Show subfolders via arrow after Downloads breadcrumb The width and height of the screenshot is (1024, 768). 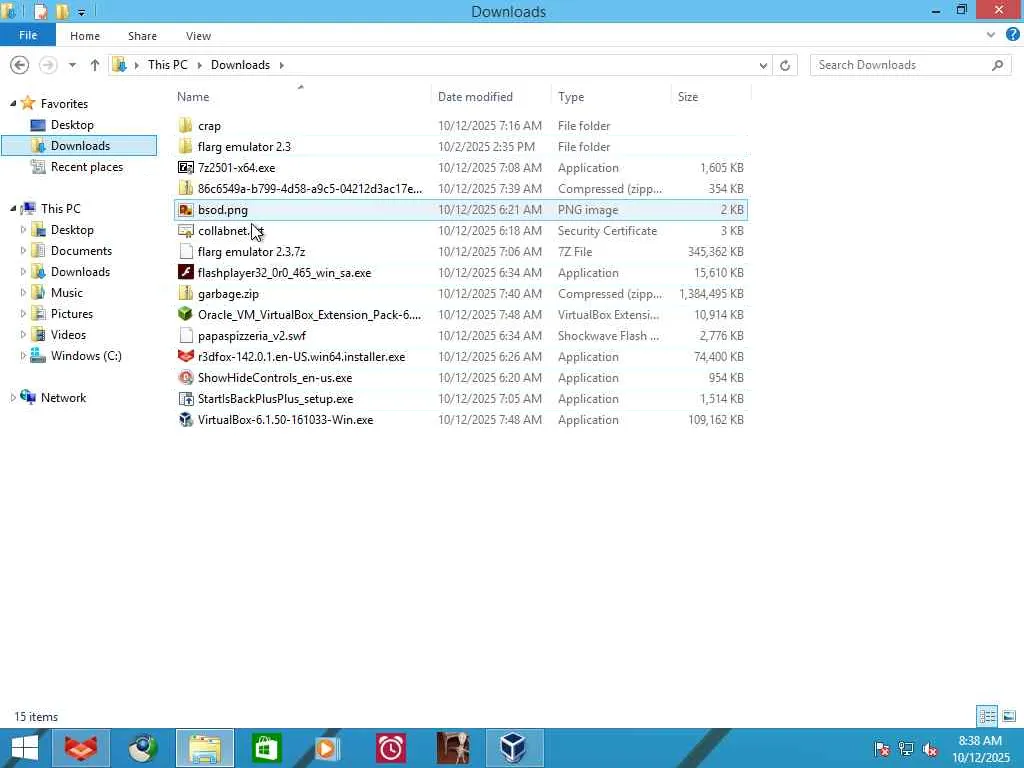[281, 65]
